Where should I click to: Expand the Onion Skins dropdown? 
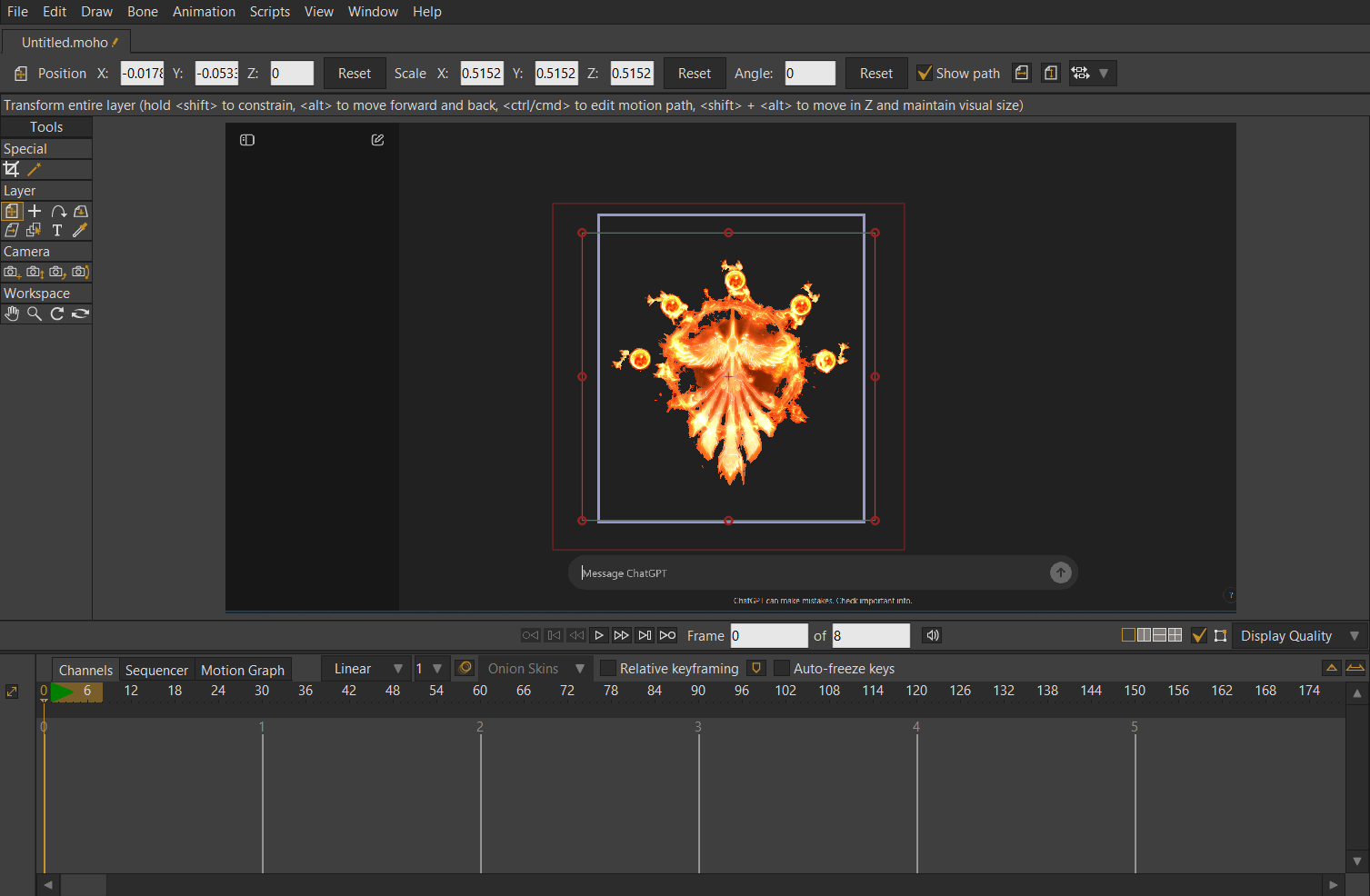(535, 669)
